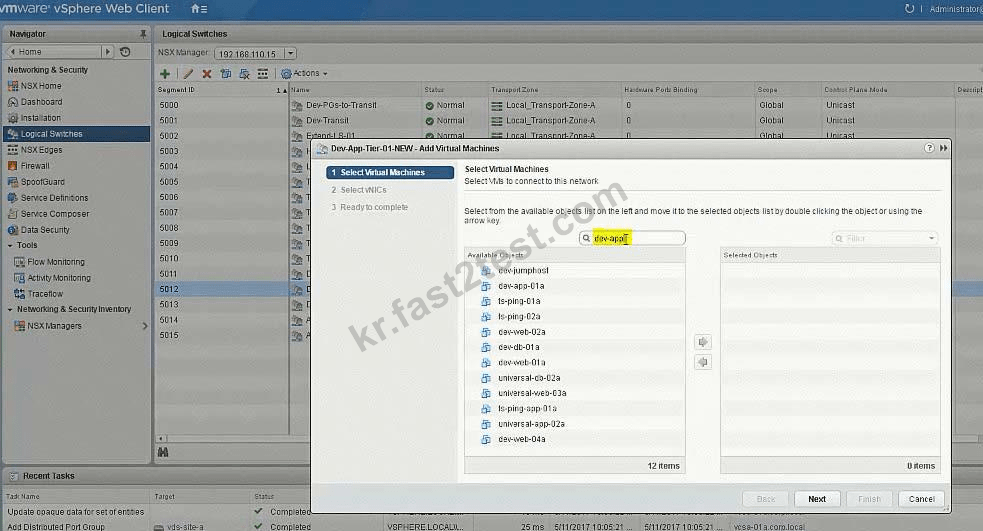This screenshot has height=531, width=983.
Task: Click the Recent Tasks panel header
Action: coord(49,476)
